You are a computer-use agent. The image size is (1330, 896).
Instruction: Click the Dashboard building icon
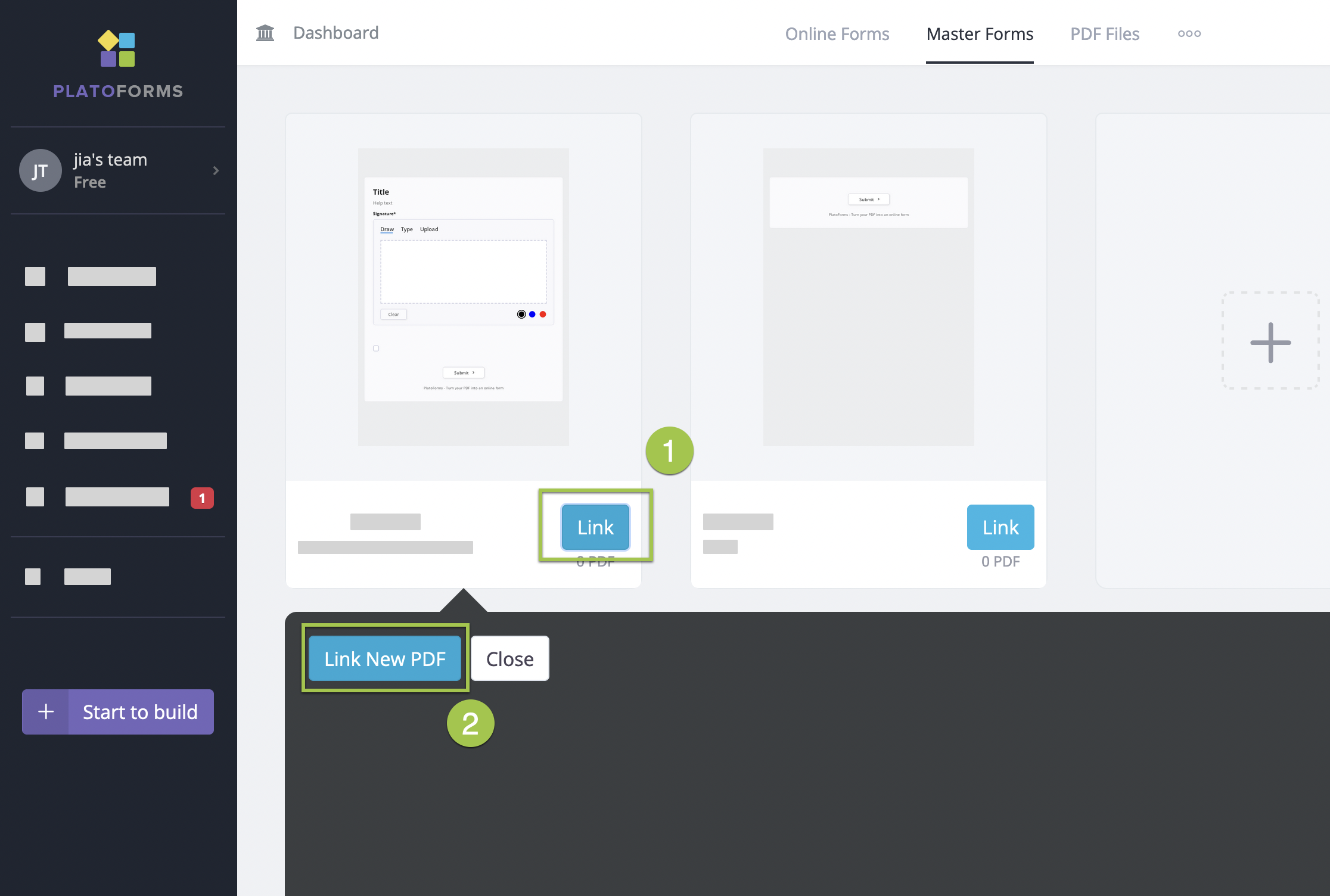pos(265,33)
